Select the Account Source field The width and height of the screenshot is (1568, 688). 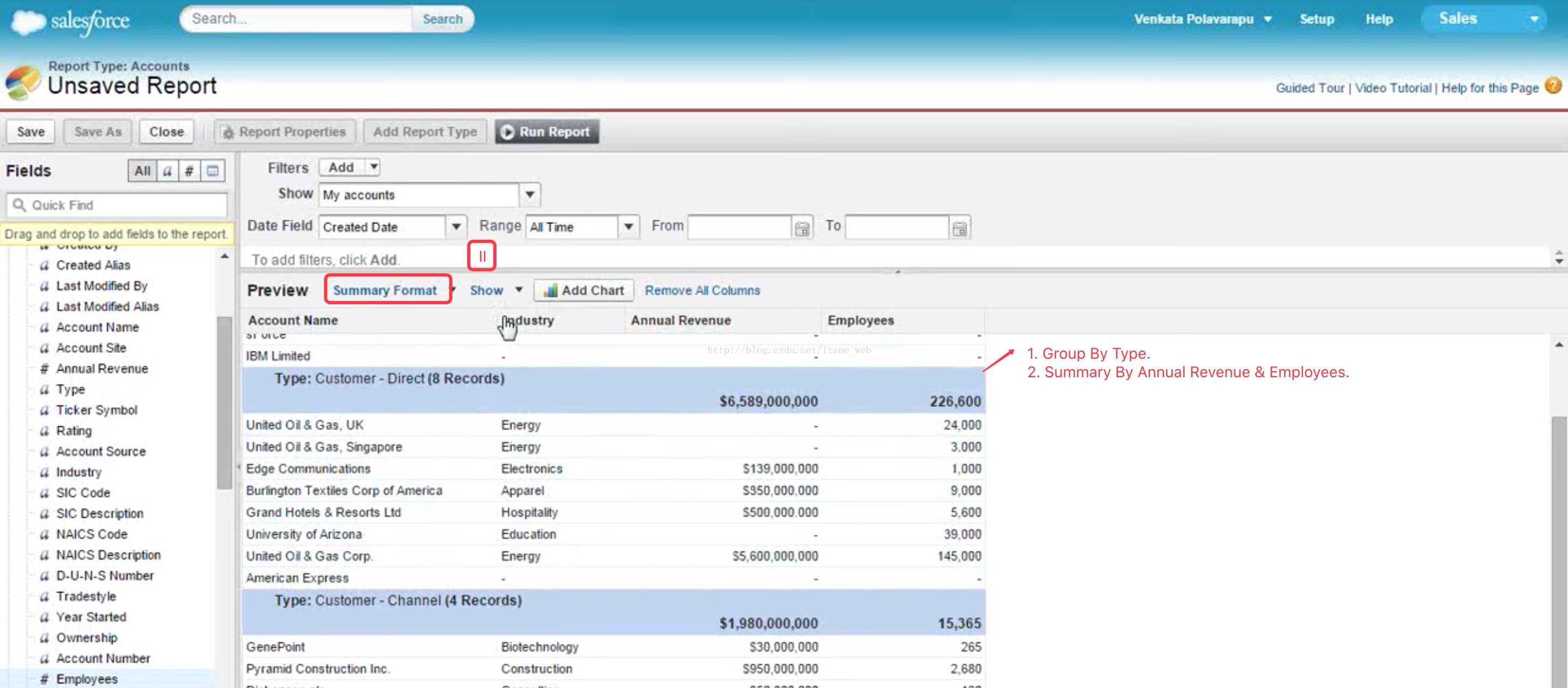(100, 452)
